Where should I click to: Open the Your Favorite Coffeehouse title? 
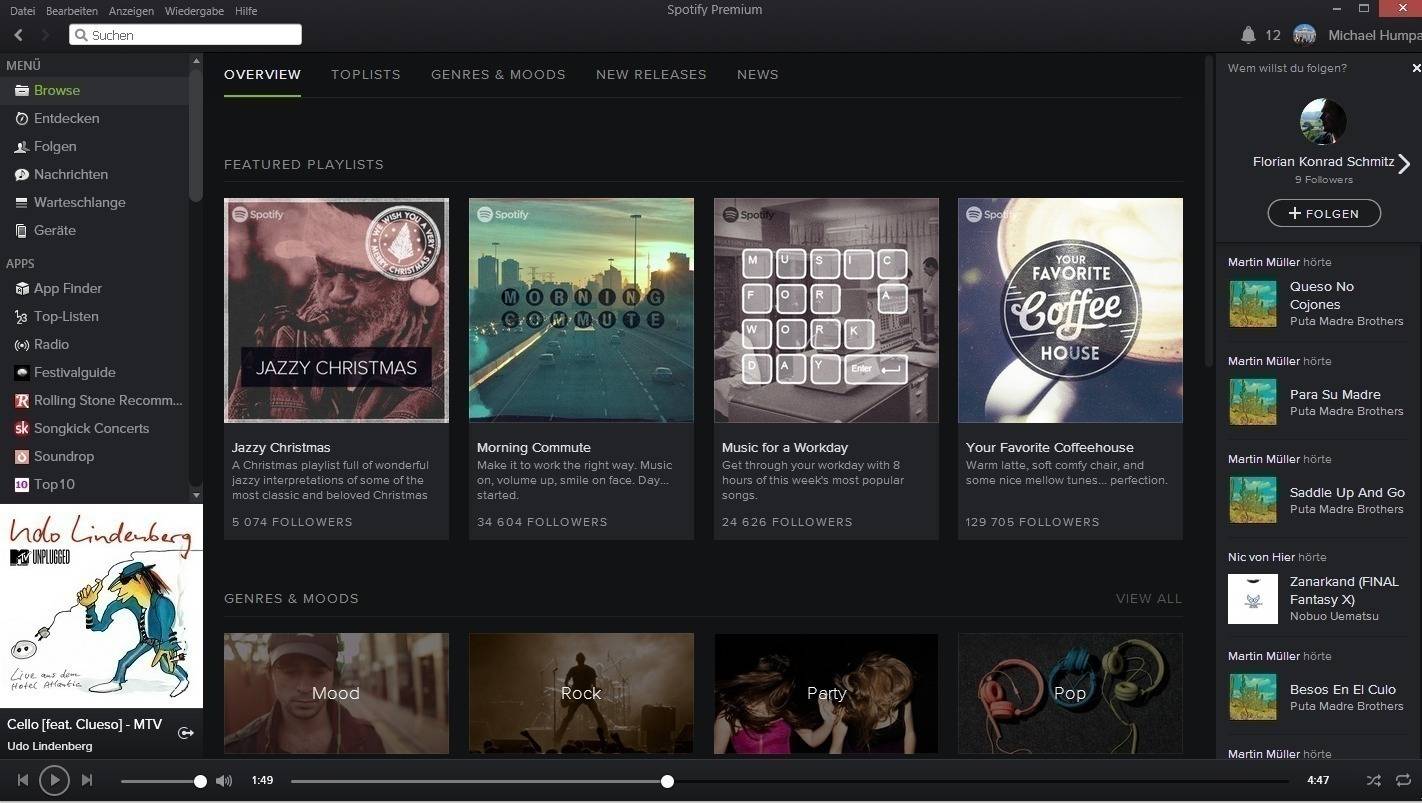tap(1050, 448)
